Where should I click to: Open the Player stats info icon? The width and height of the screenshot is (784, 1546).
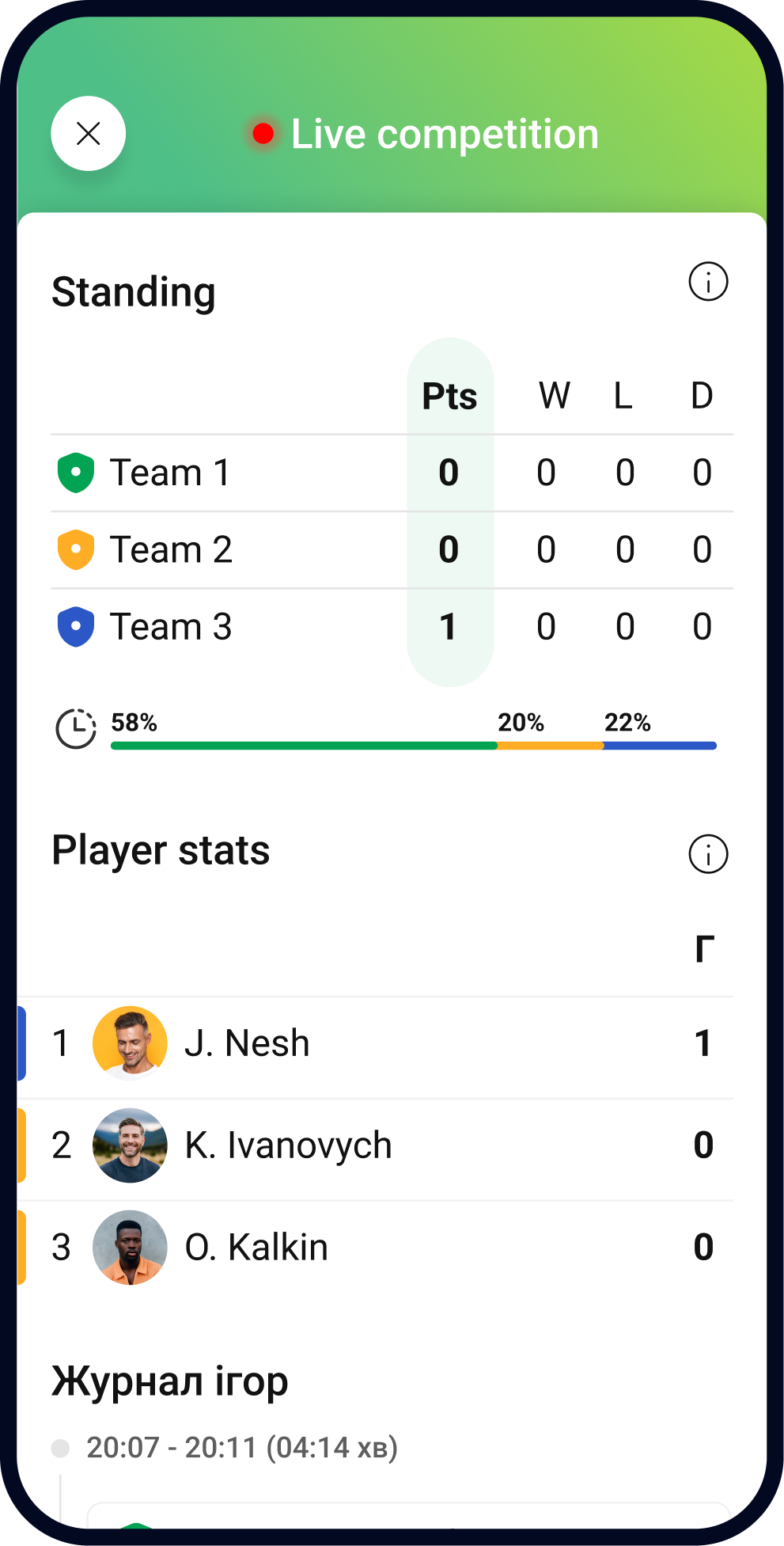[708, 853]
